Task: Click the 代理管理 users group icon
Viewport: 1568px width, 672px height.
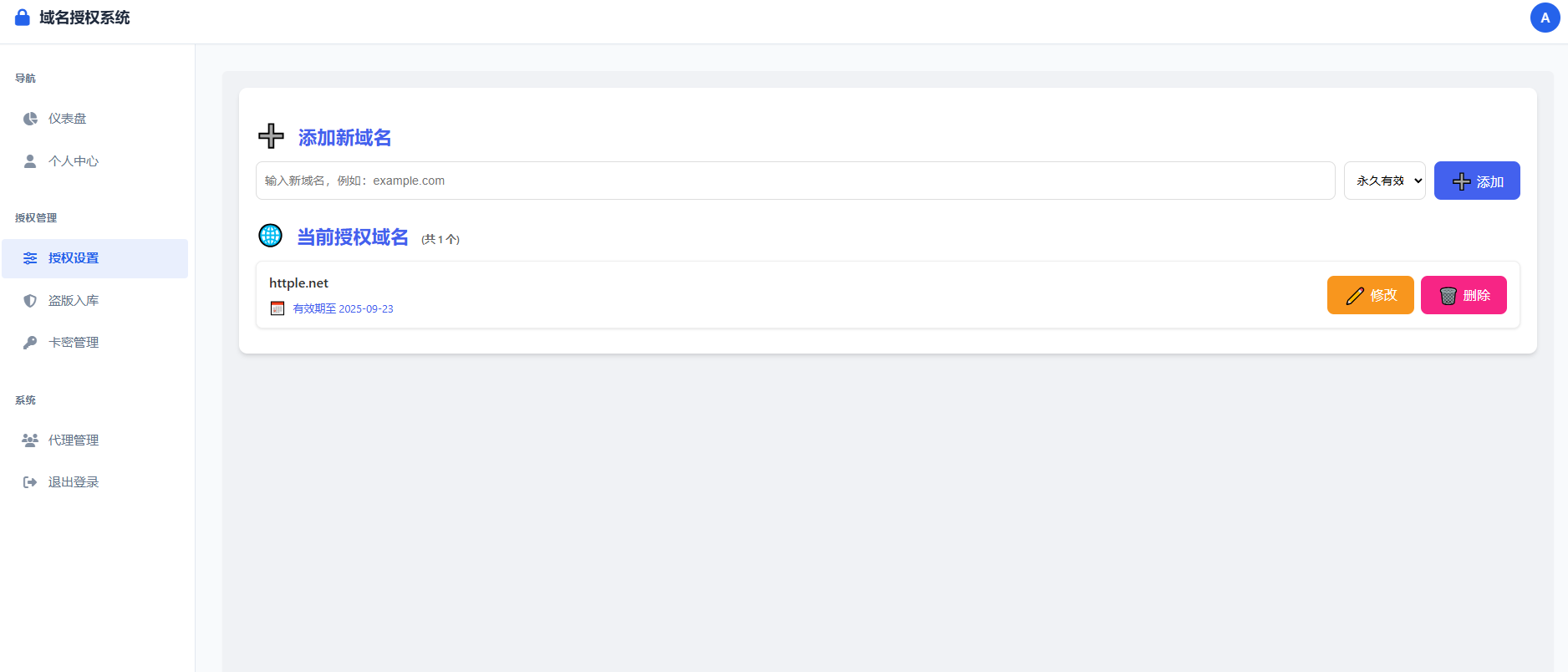Action: click(x=30, y=440)
